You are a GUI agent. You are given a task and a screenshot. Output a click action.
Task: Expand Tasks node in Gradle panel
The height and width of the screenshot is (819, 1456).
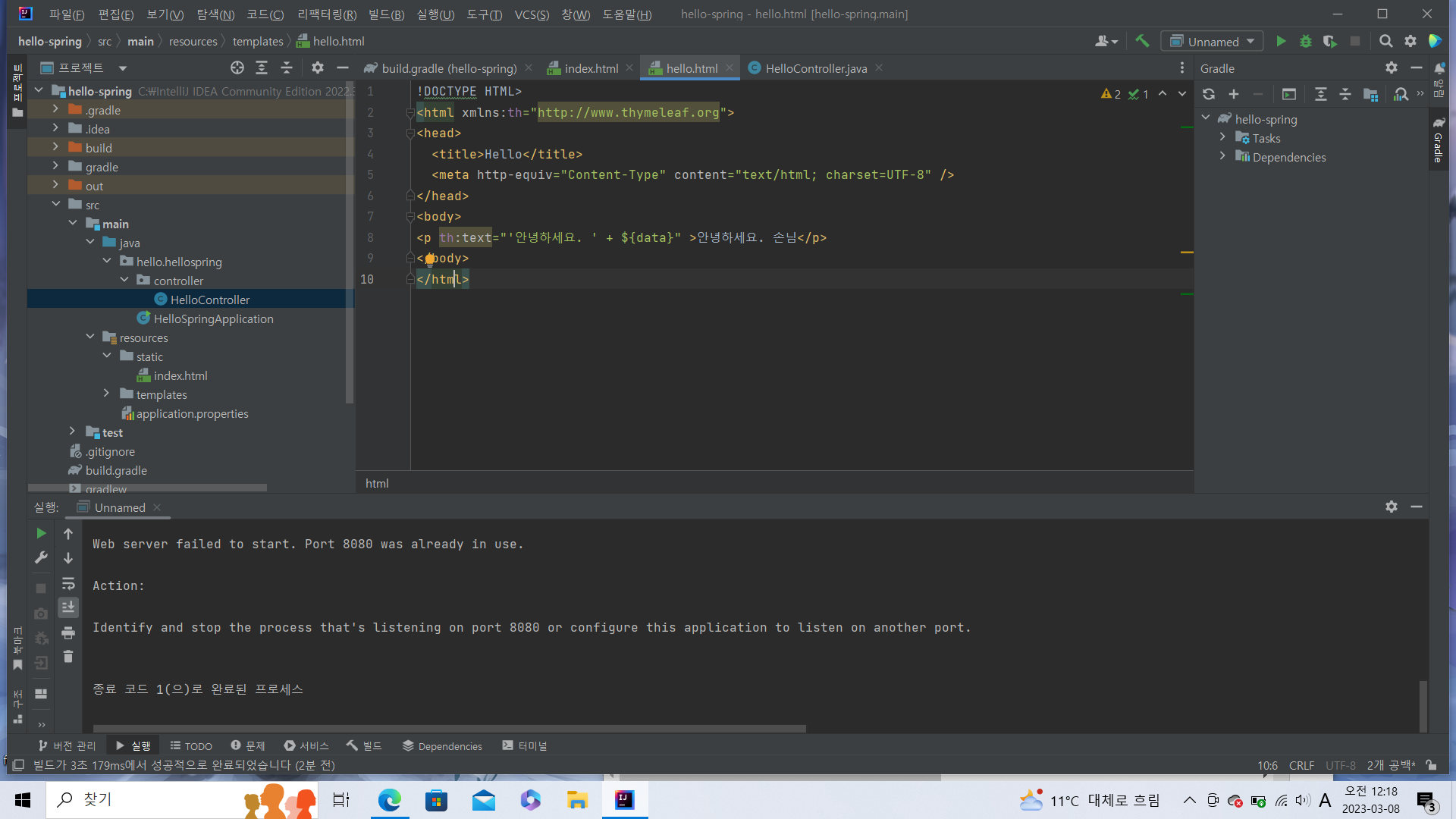(x=1222, y=137)
